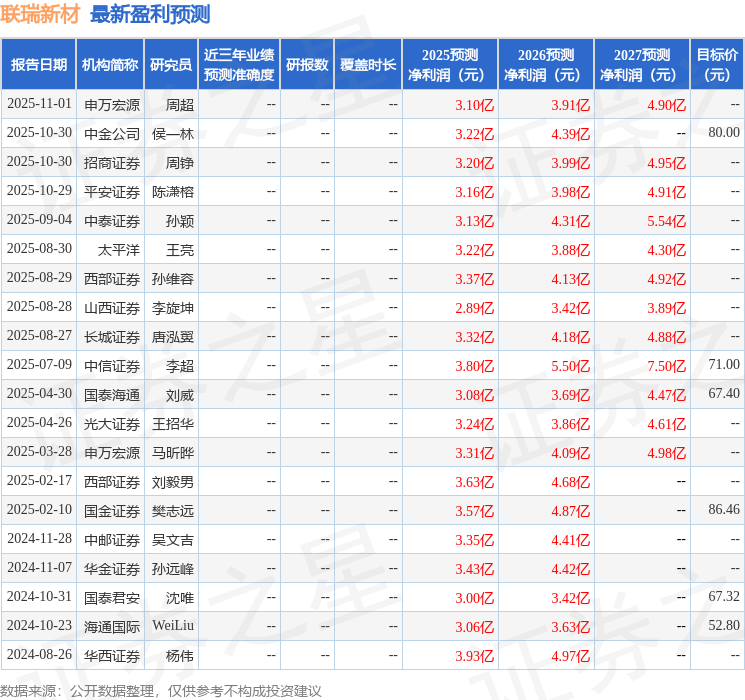This screenshot has height=700, width=745.
Task: Select 海通国际 institution cell
Action: tap(112, 627)
